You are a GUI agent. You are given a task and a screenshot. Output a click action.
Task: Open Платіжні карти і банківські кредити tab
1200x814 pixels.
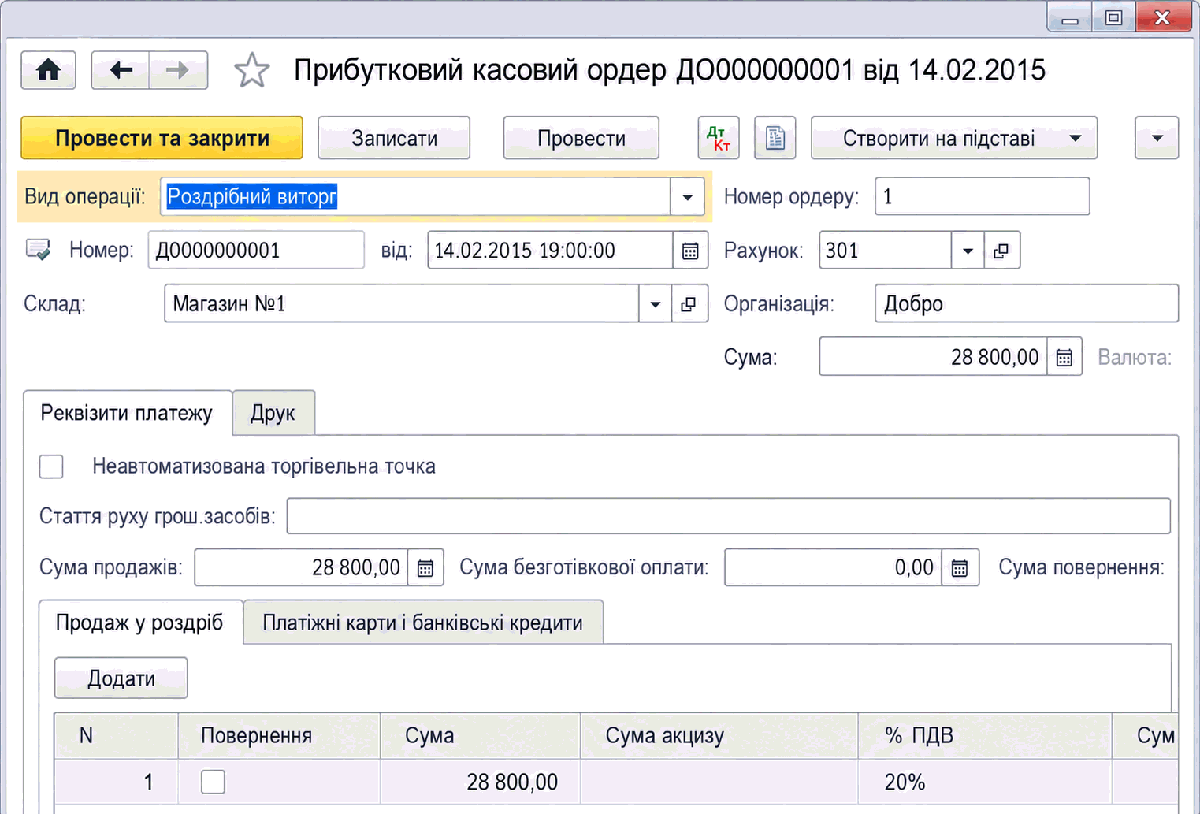pyautogui.click(x=423, y=622)
